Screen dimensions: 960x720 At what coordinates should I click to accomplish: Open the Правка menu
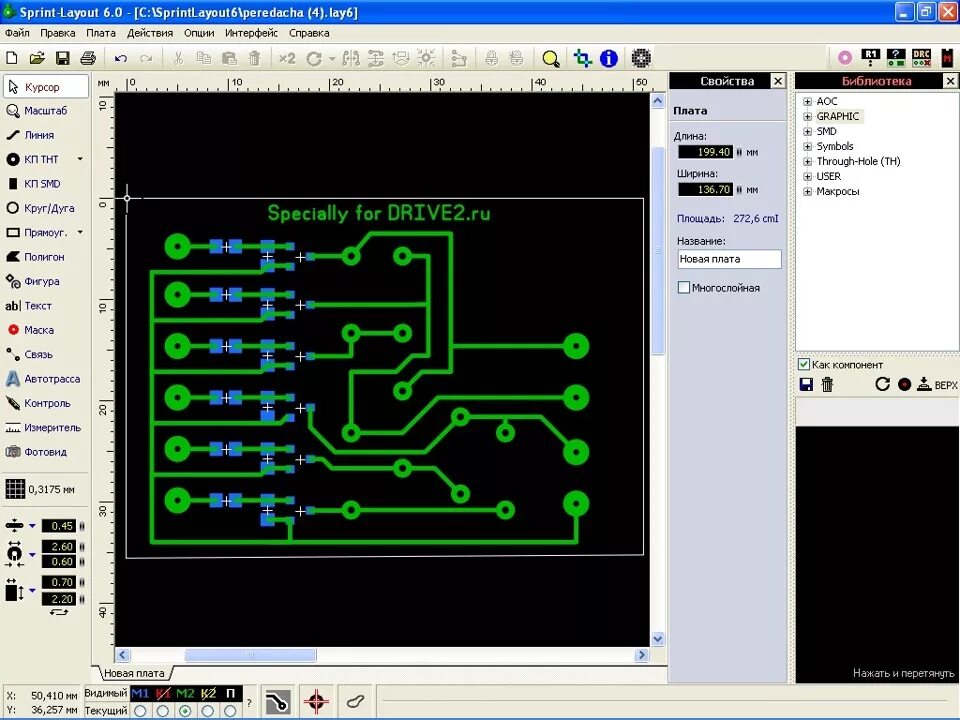[58, 33]
